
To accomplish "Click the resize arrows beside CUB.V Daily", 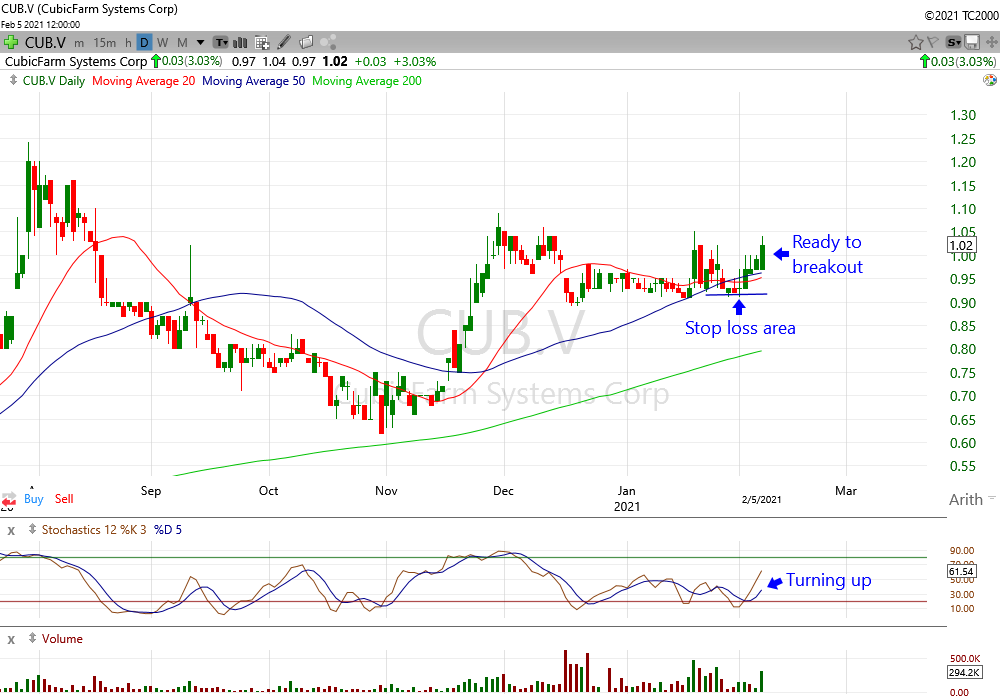I will 13,80.
